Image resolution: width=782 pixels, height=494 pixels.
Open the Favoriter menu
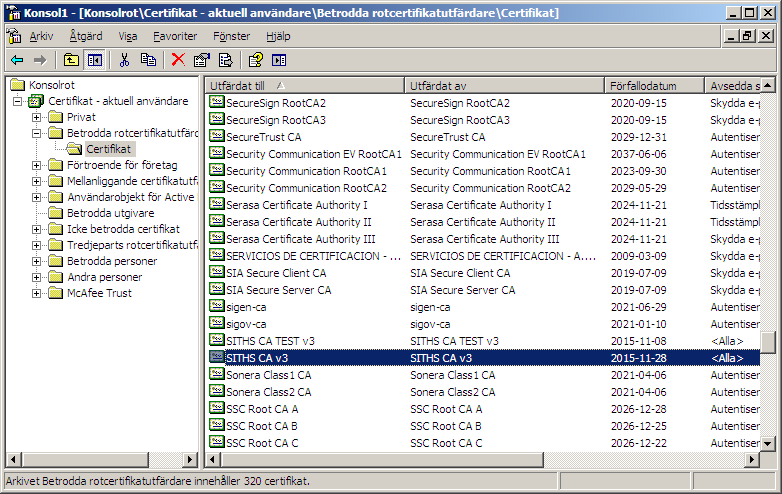(x=175, y=36)
